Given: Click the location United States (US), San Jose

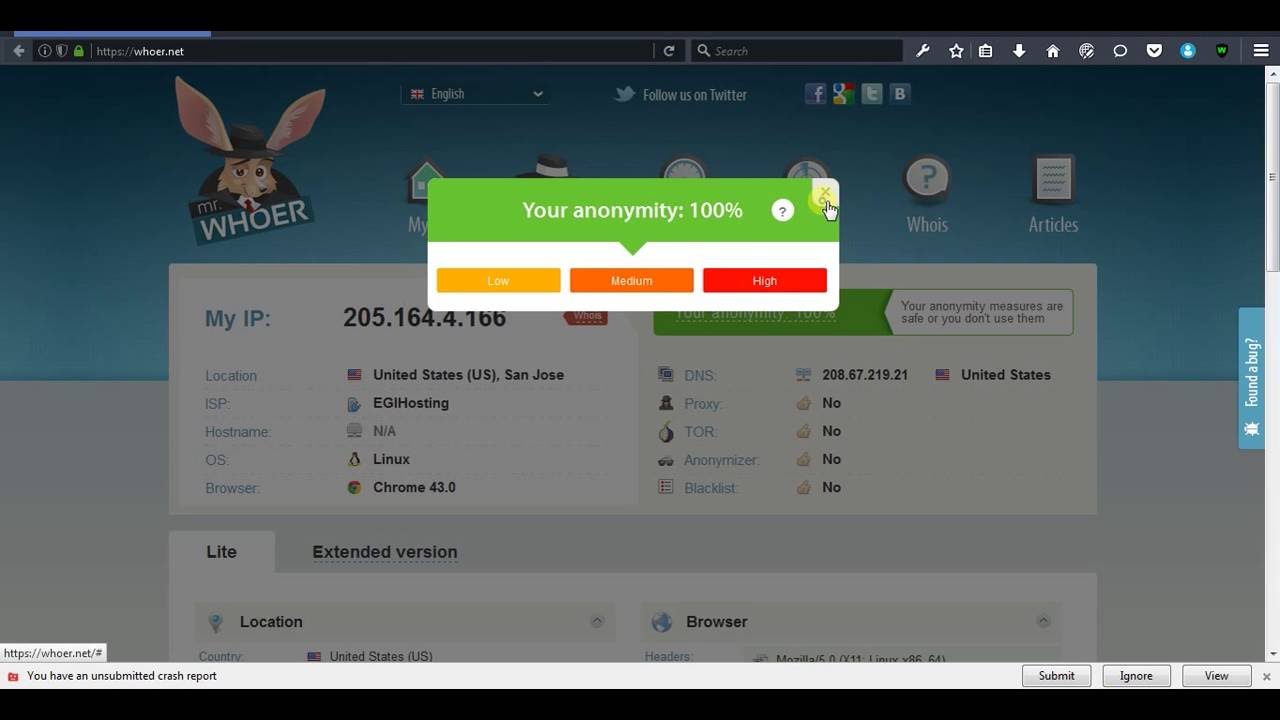Looking at the screenshot, I should point(468,375).
